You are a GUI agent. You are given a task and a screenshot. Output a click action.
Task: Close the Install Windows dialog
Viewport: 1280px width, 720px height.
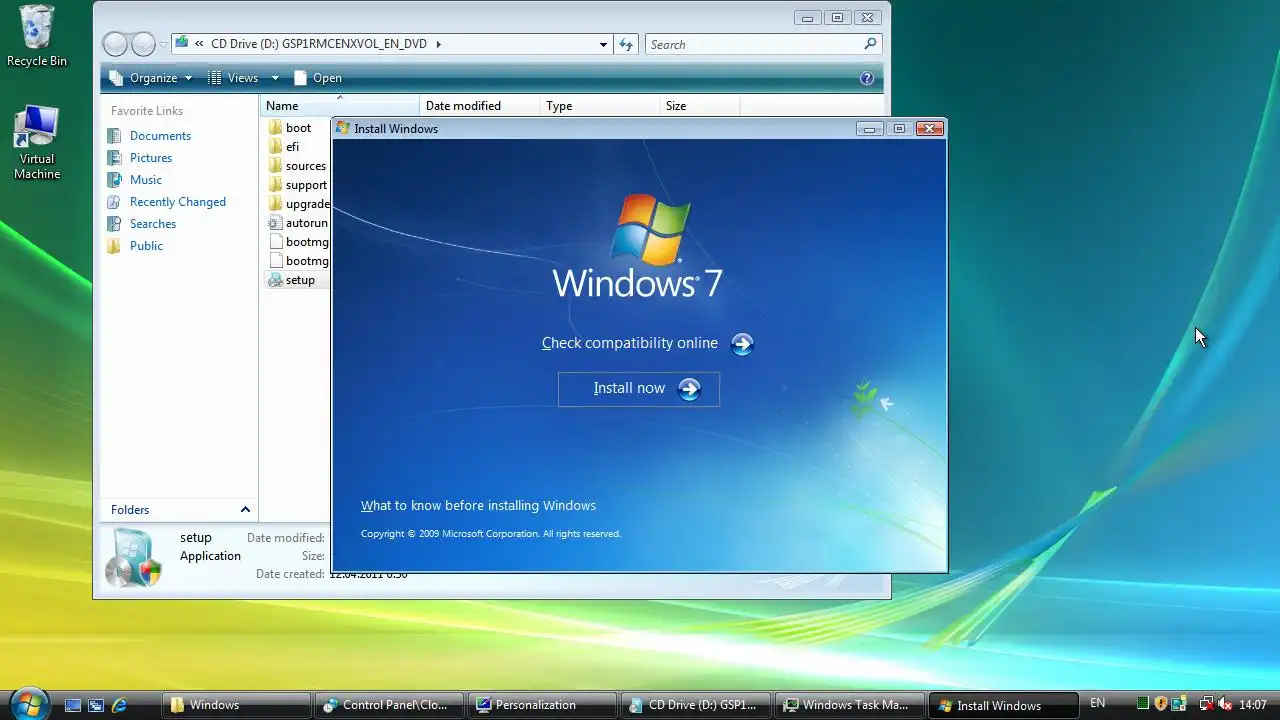pyautogui.click(x=930, y=128)
